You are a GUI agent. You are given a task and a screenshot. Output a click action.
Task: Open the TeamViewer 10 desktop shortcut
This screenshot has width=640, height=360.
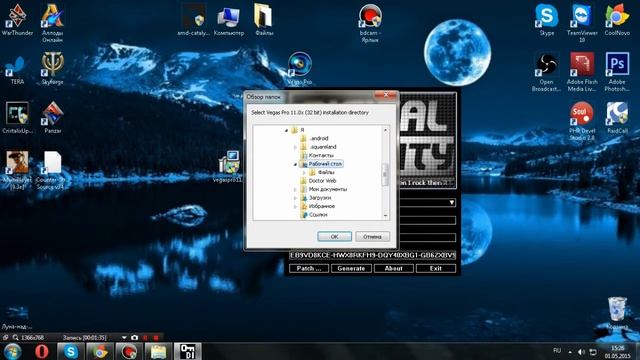coord(582,23)
